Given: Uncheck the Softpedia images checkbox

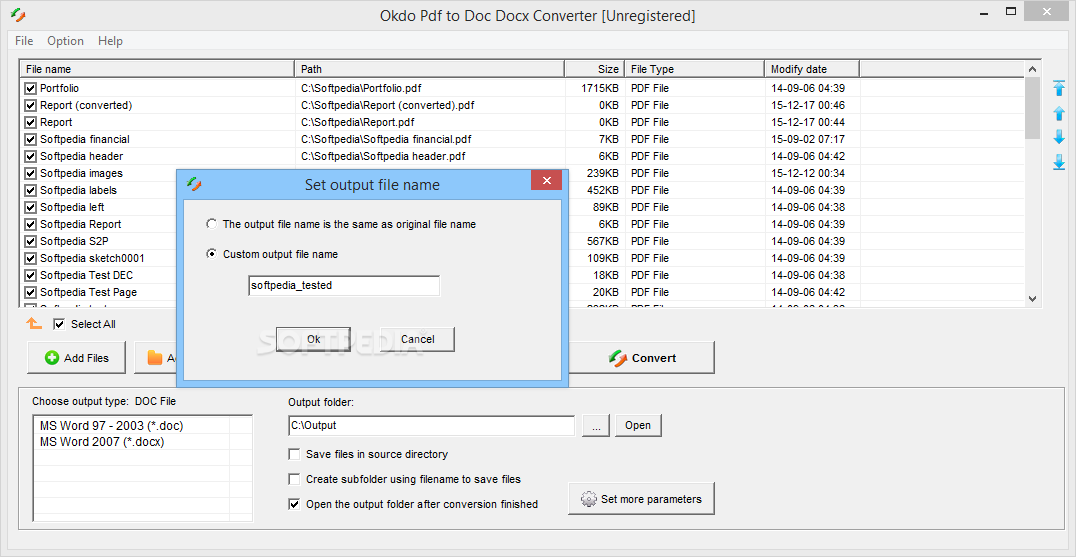Looking at the screenshot, I should [30, 174].
